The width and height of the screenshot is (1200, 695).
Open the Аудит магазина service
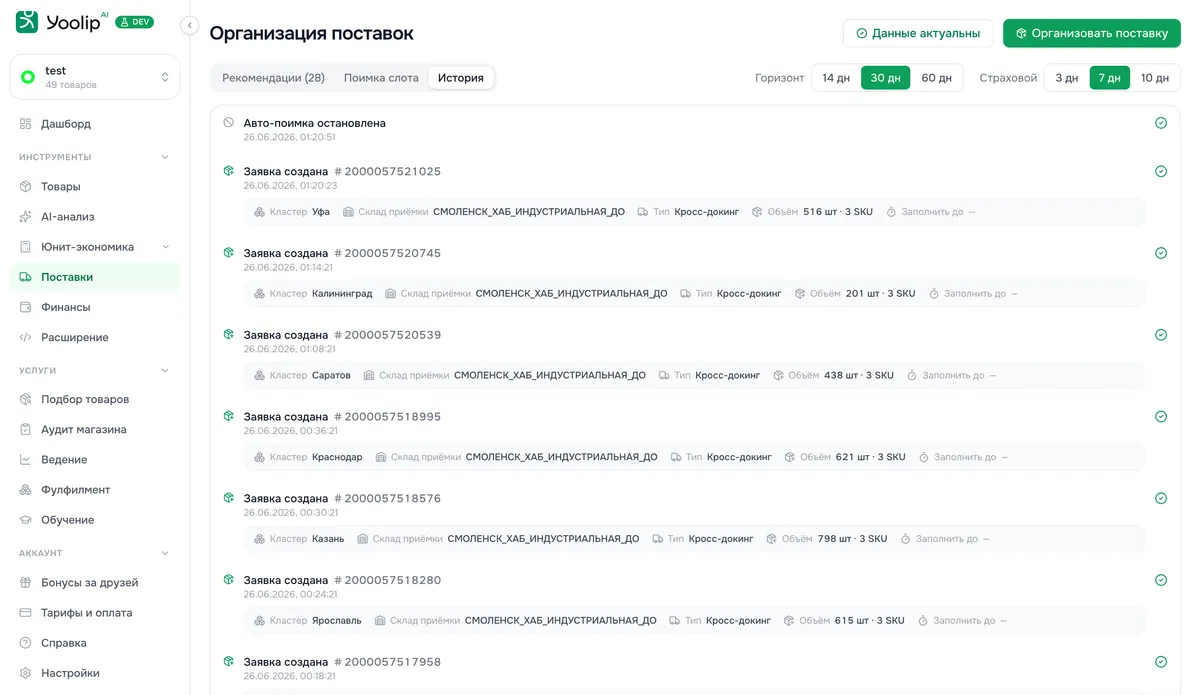(x=95, y=430)
